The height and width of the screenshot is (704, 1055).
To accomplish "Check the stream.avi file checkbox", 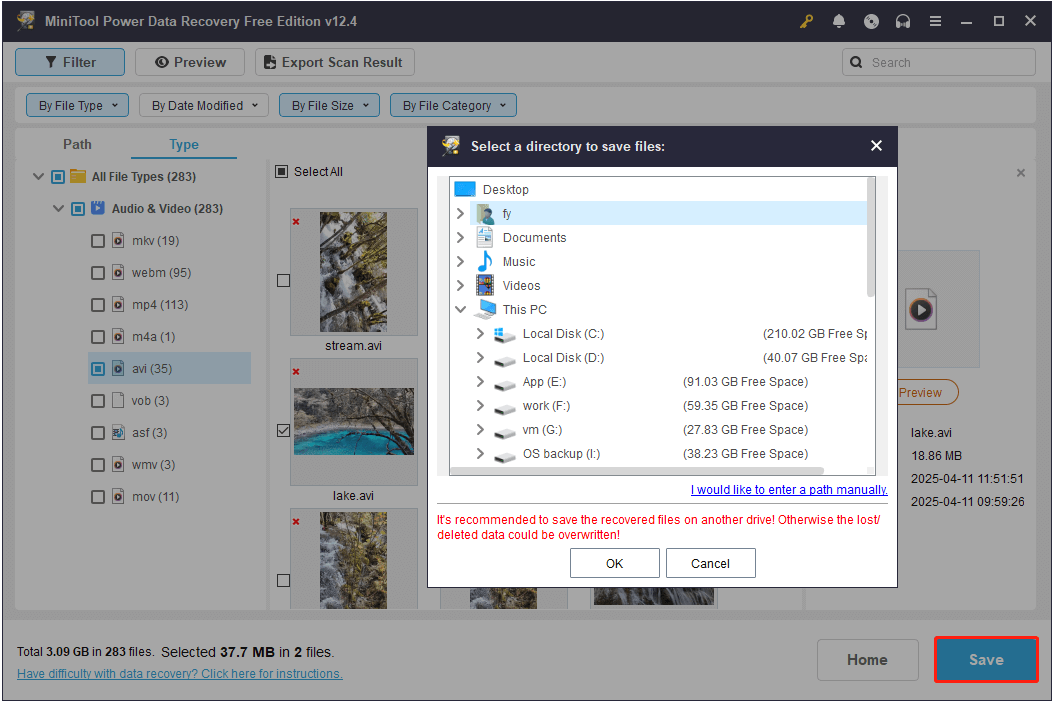I will point(283,281).
